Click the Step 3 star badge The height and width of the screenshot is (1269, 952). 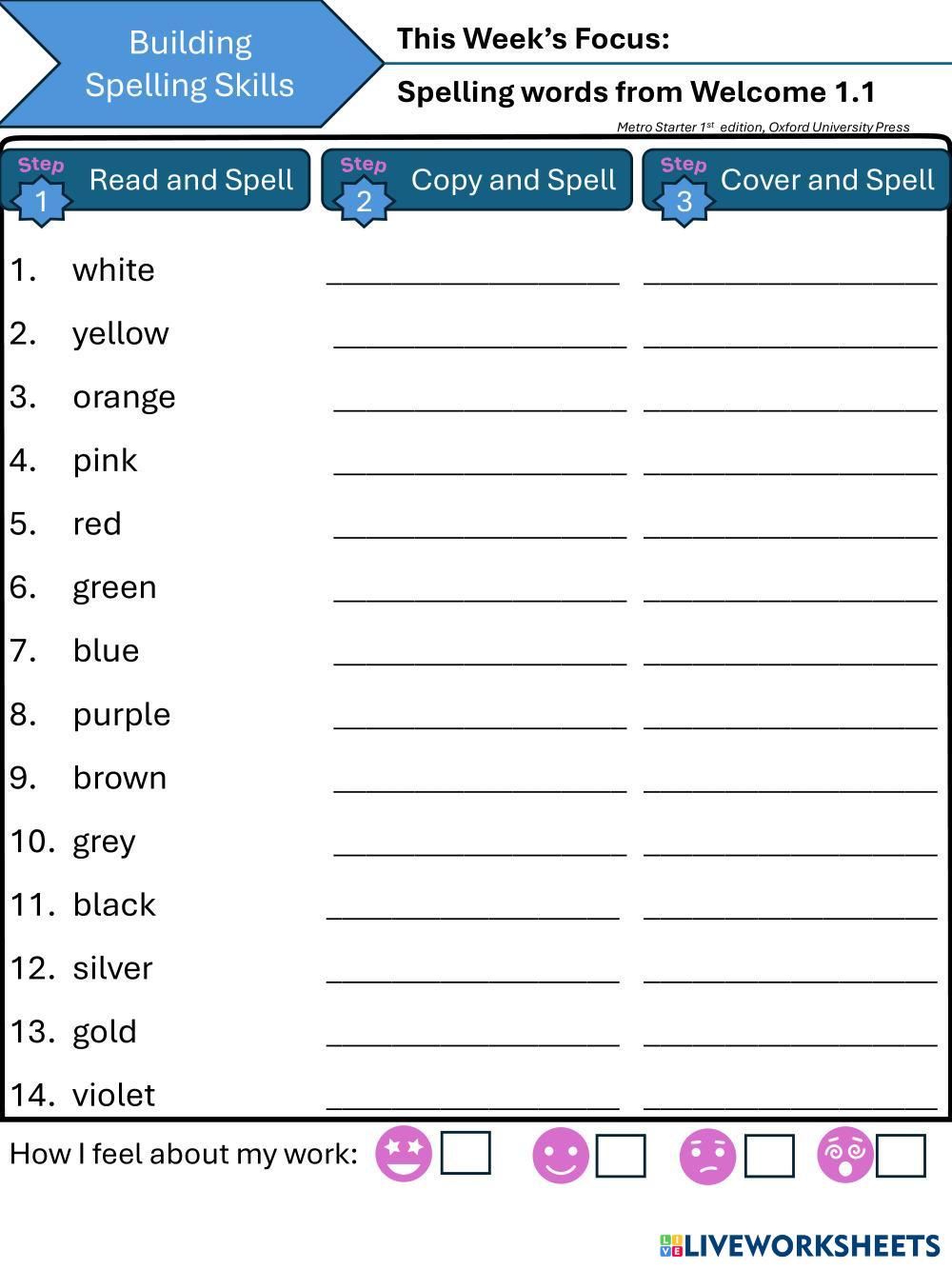[x=684, y=200]
